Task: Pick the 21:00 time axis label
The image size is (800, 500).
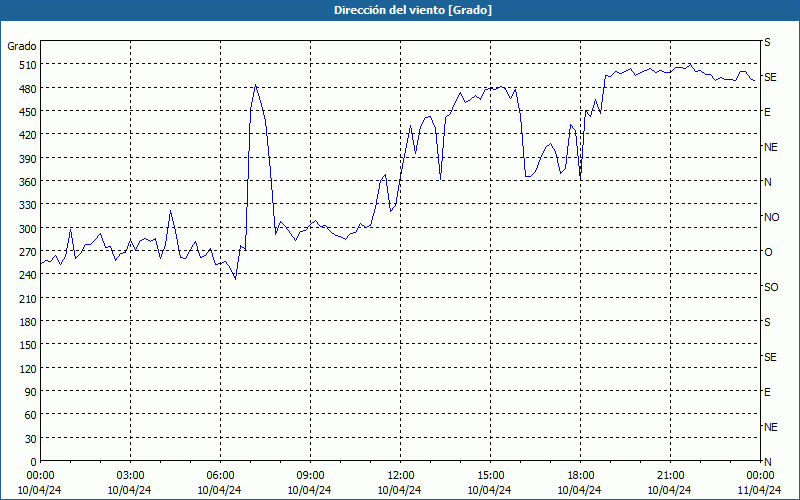Action: pos(670,476)
